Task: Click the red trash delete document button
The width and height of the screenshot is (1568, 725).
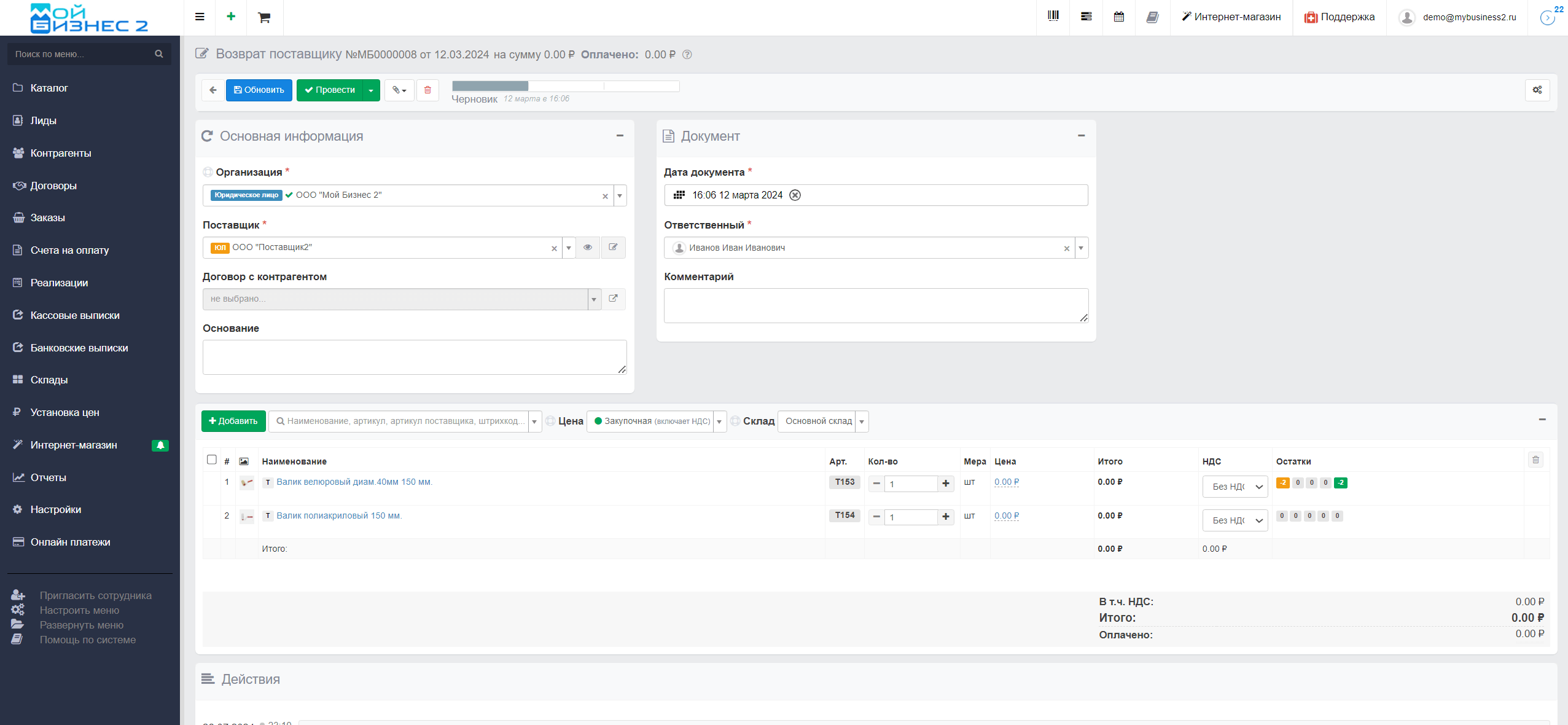Action: point(427,90)
